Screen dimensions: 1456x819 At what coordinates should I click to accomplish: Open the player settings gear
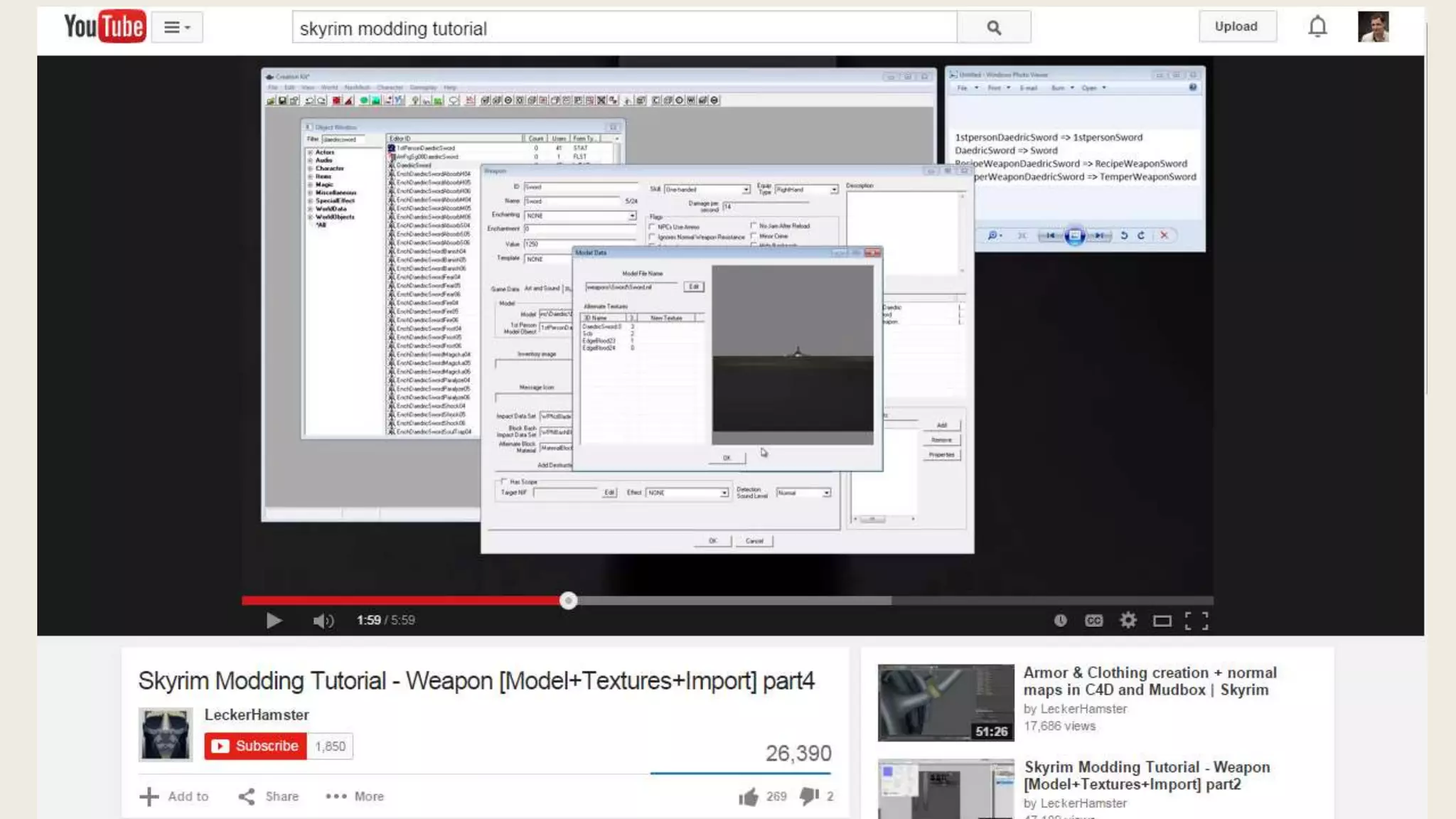point(1128,621)
